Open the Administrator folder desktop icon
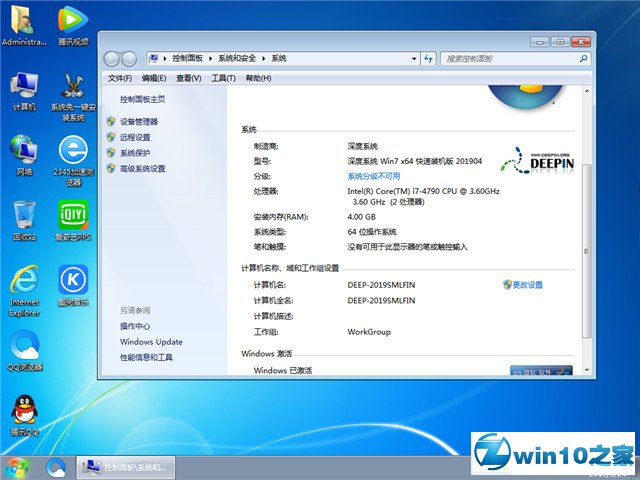This screenshot has width=640, height=480. coord(24,26)
